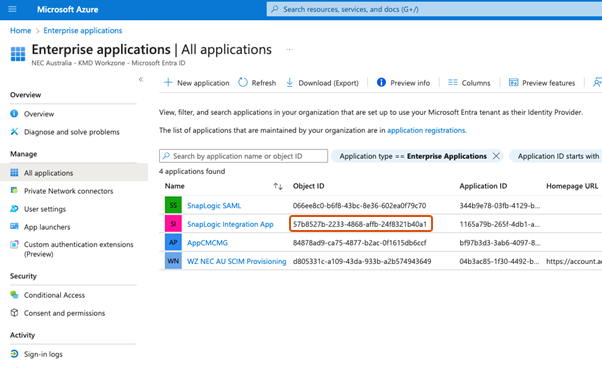Image resolution: width=602 pixels, height=368 pixels.
Task: Open Sign-in logs in Activity section
Action: tap(43, 354)
